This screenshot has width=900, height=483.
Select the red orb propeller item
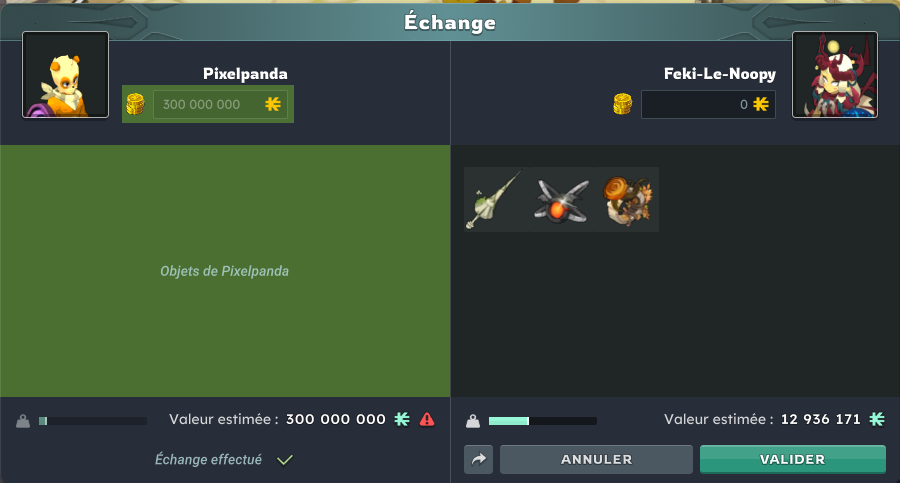pos(561,199)
